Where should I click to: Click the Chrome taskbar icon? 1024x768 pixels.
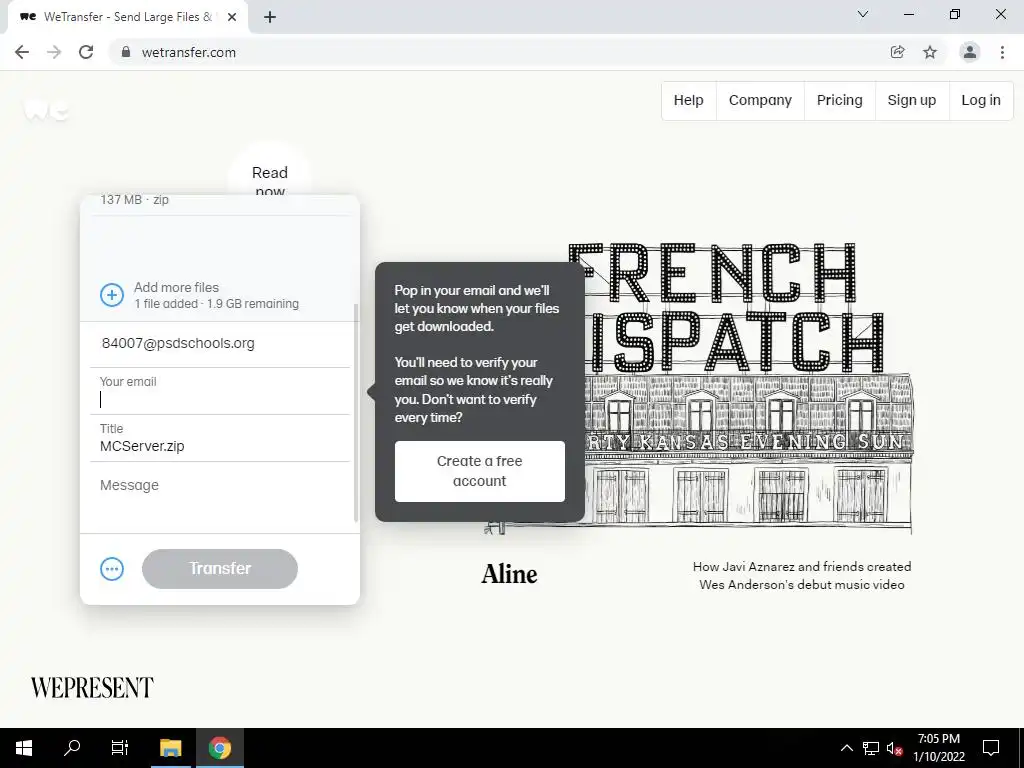220,748
